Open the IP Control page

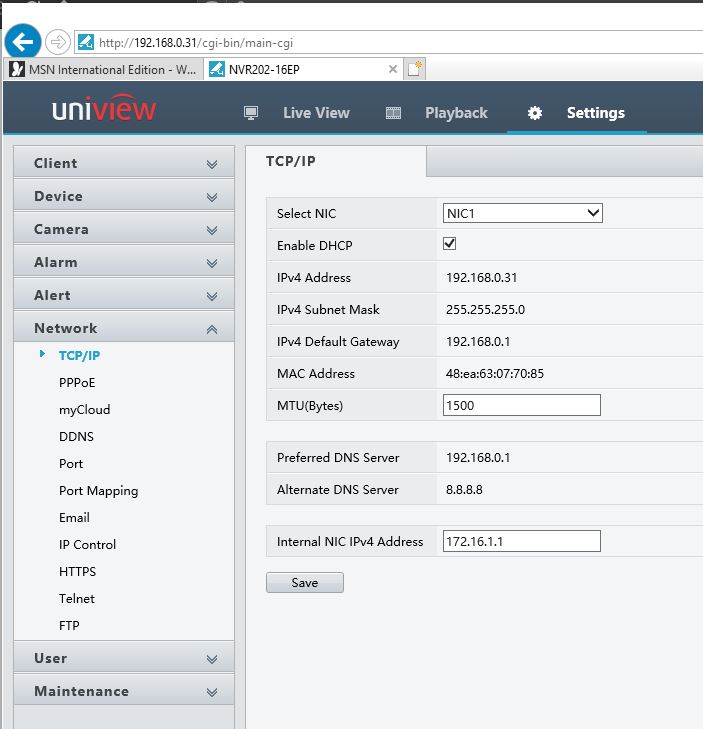click(x=87, y=544)
